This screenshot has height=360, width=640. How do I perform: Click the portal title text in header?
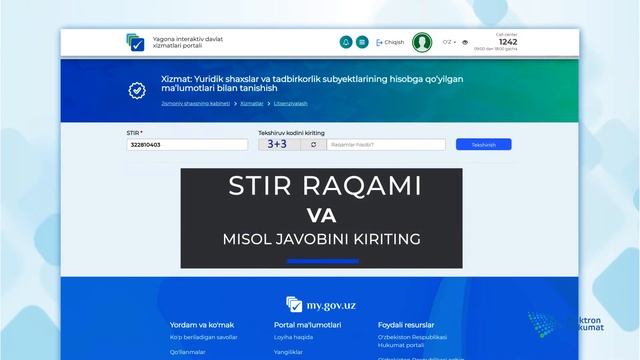click(188, 42)
